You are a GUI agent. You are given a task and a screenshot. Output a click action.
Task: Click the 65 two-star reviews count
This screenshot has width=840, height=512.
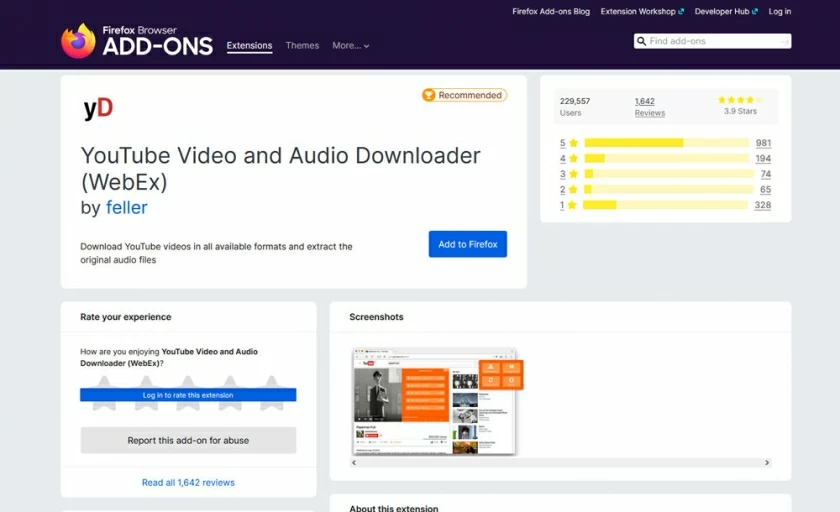(x=766, y=190)
